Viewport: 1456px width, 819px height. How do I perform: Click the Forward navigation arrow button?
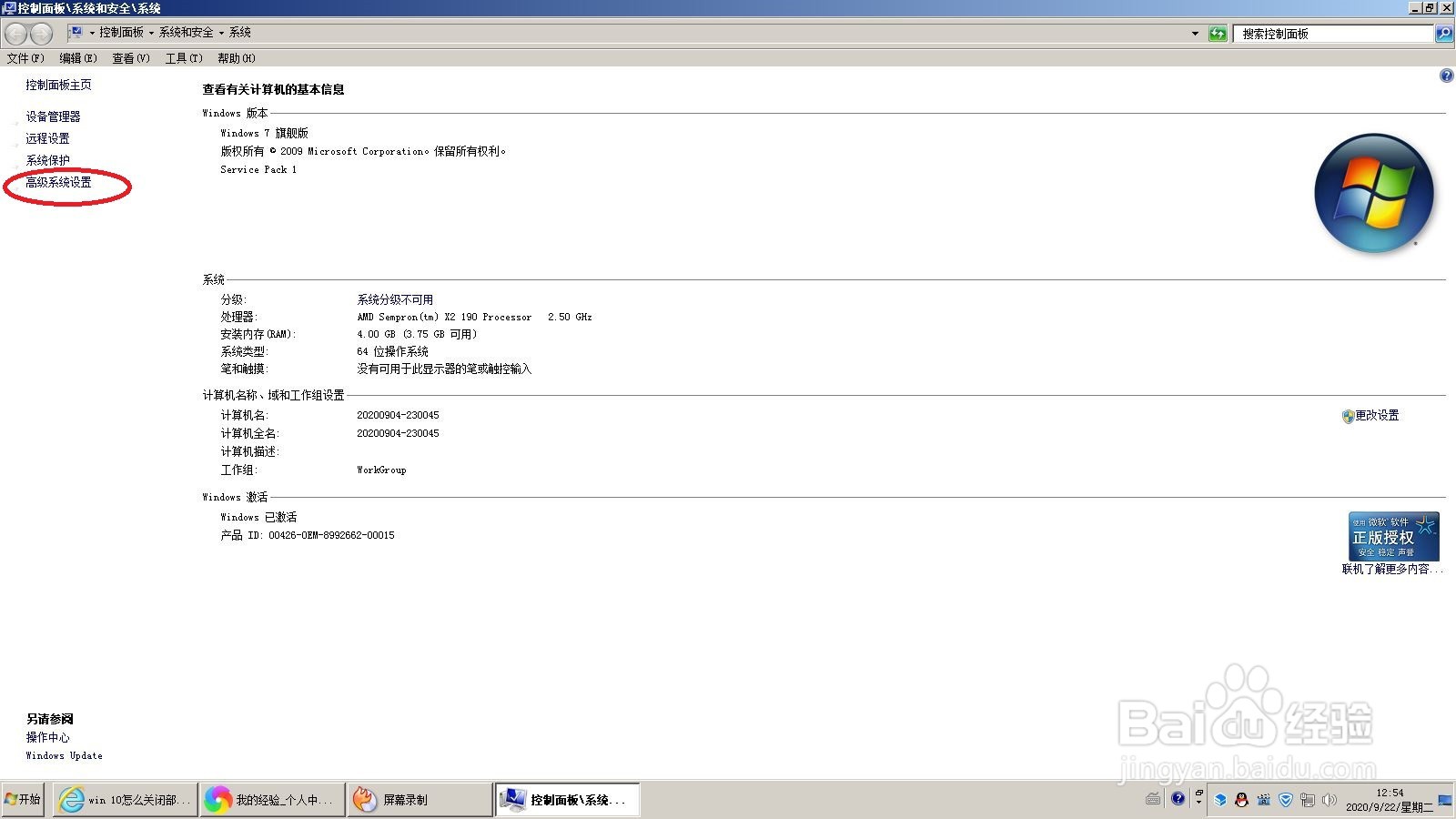click(x=41, y=34)
